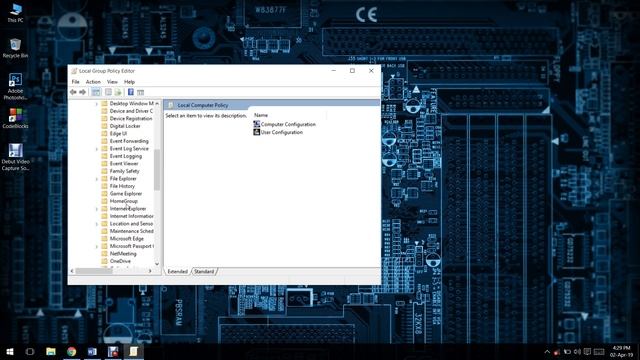The image size is (640, 360).
Task: Show hidden system tray icons
Action: [x=547, y=351]
